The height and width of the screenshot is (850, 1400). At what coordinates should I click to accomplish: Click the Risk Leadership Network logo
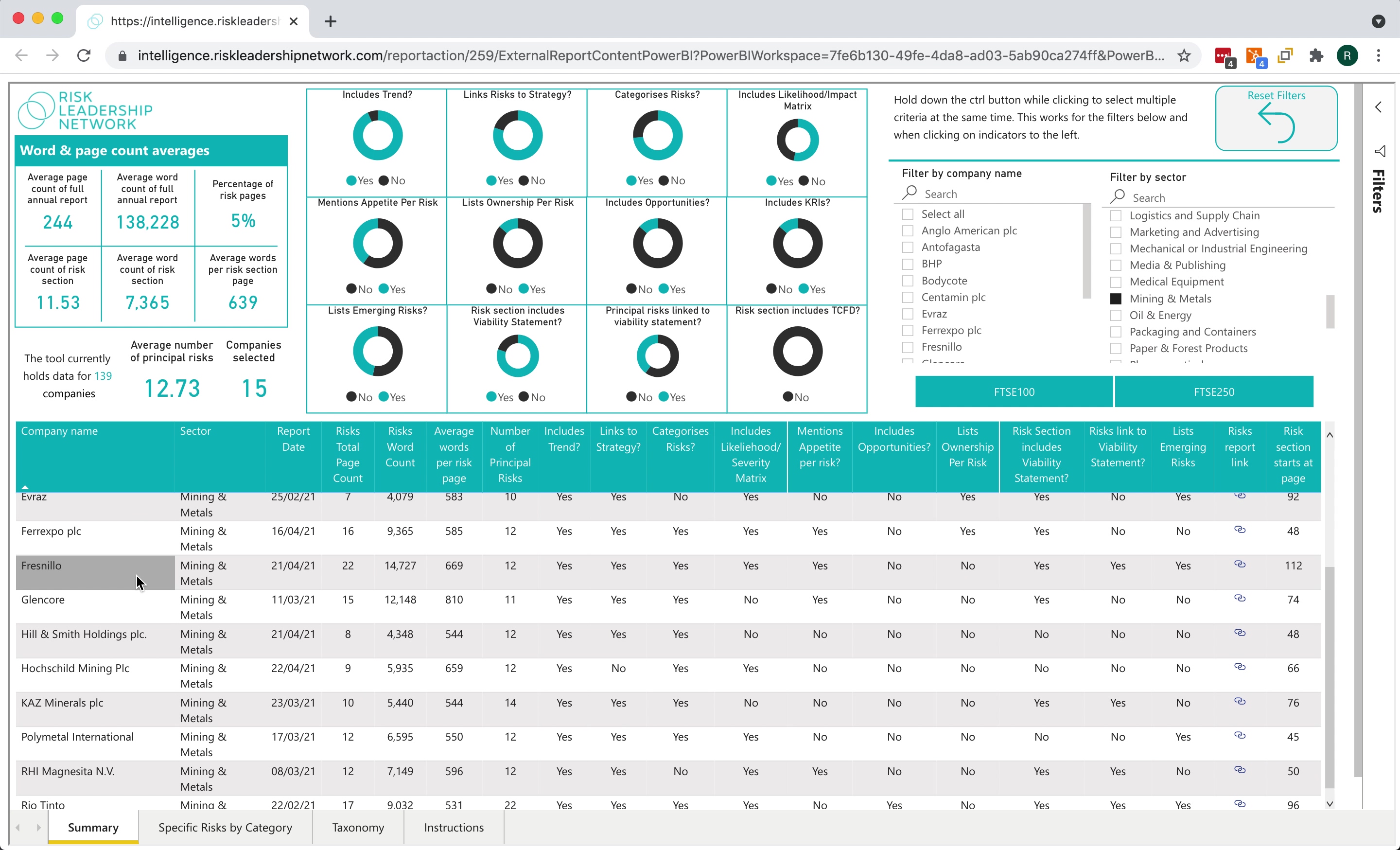[85, 110]
